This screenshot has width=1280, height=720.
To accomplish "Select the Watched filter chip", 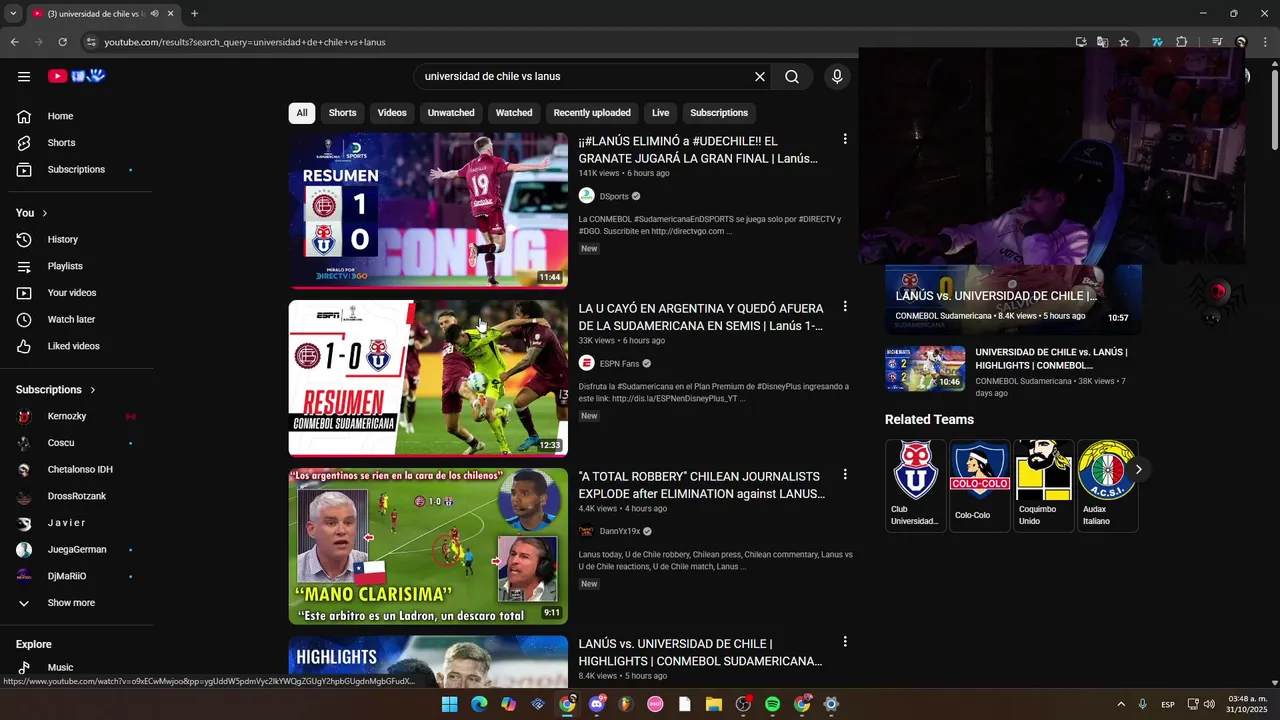I will [514, 113].
